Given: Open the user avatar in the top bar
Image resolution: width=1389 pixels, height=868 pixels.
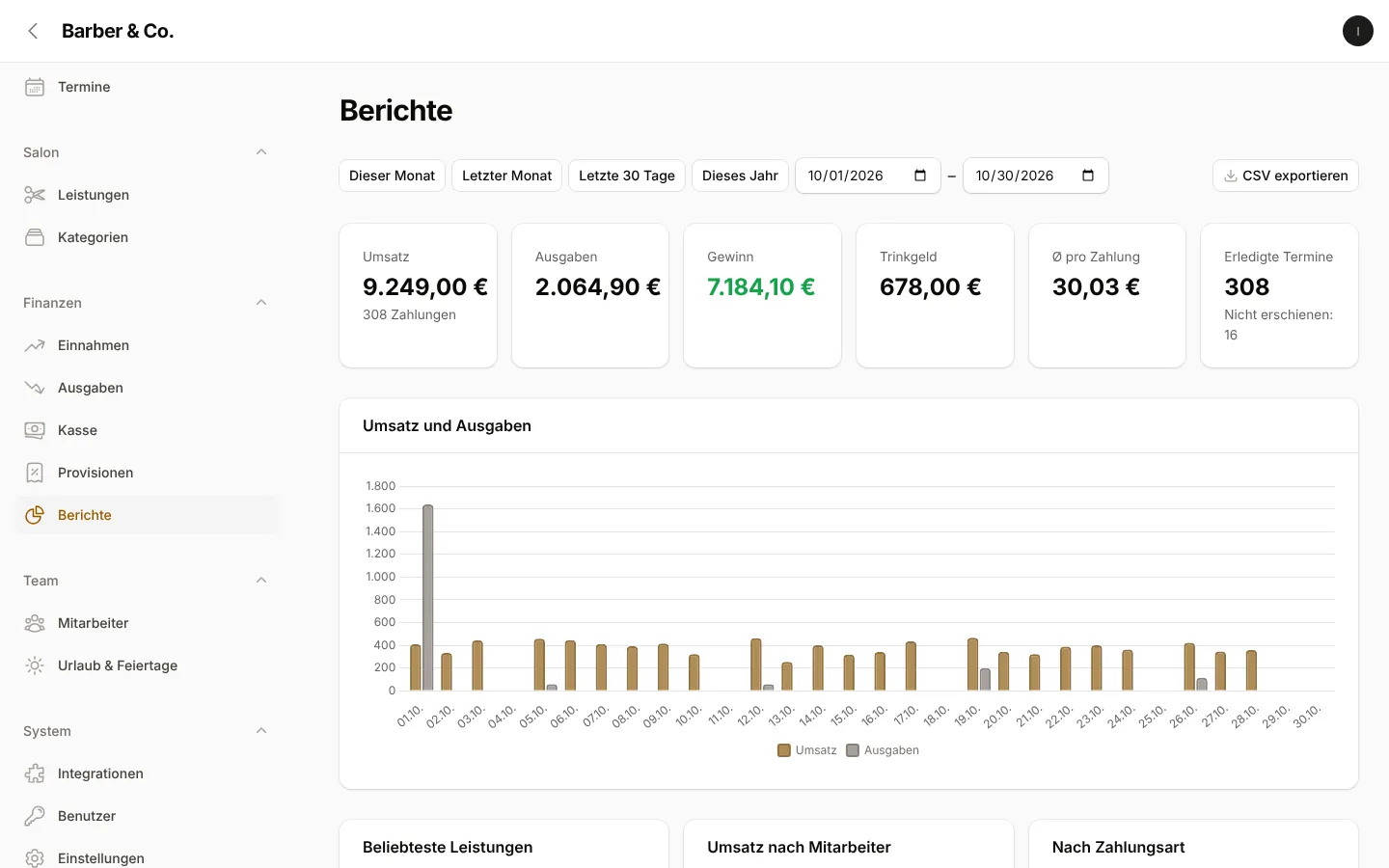Looking at the screenshot, I should tap(1357, 31).
